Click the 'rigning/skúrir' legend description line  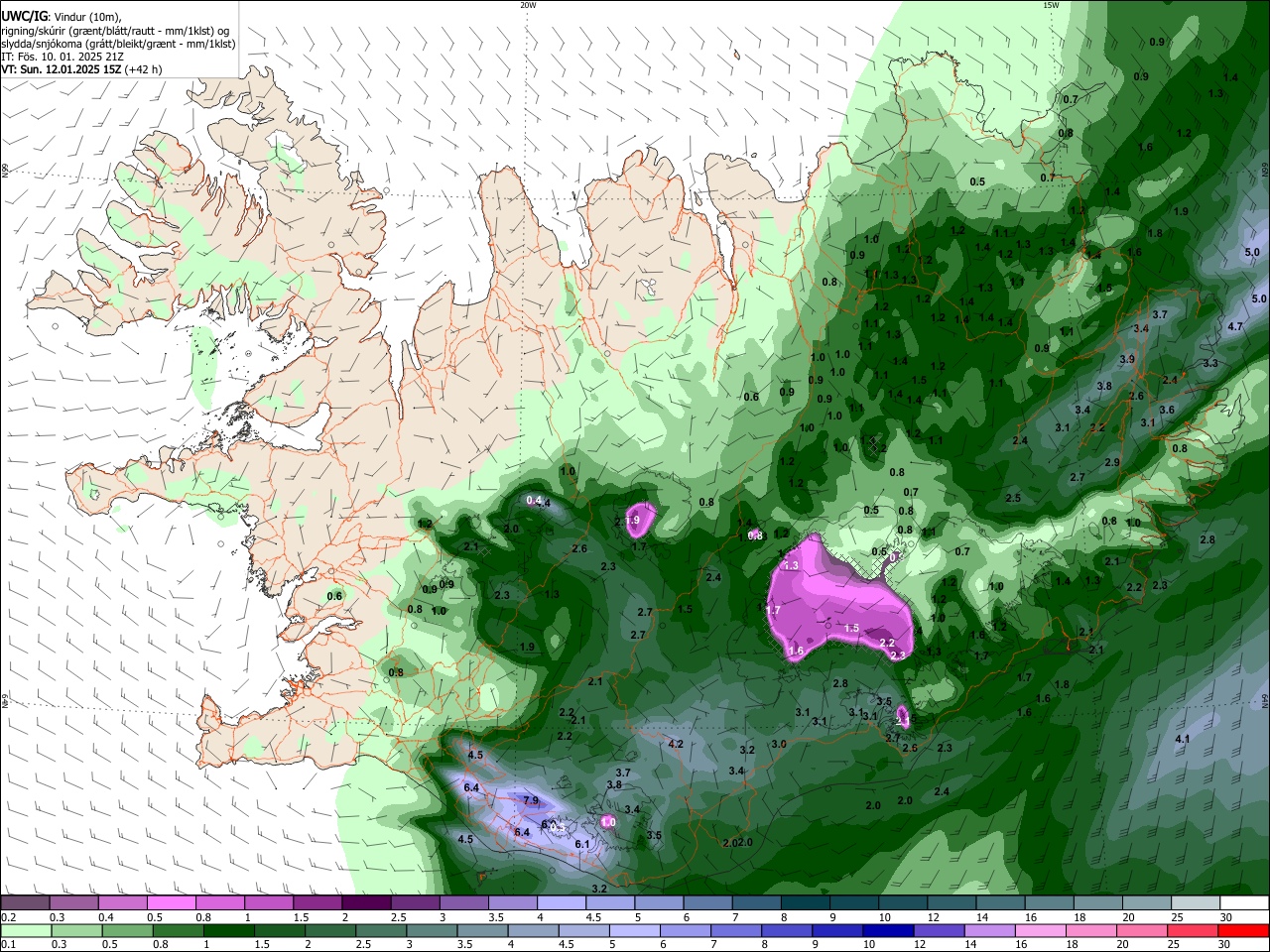pyautogui.click(x=116, y=31)
